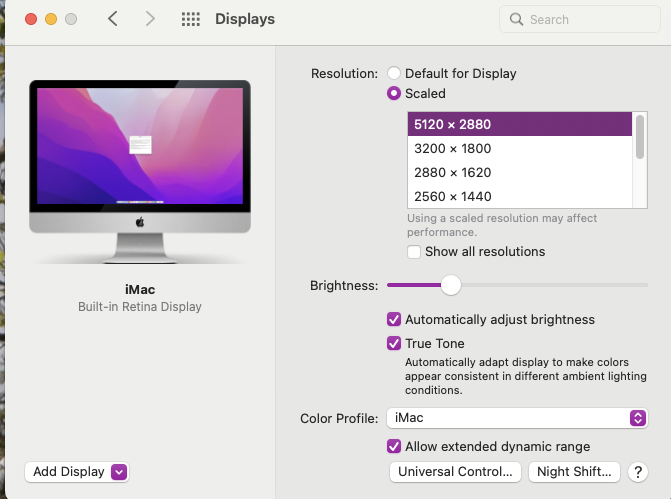
Task: Choose the 2560 × 1440 resolution
Action: (520, 196)
